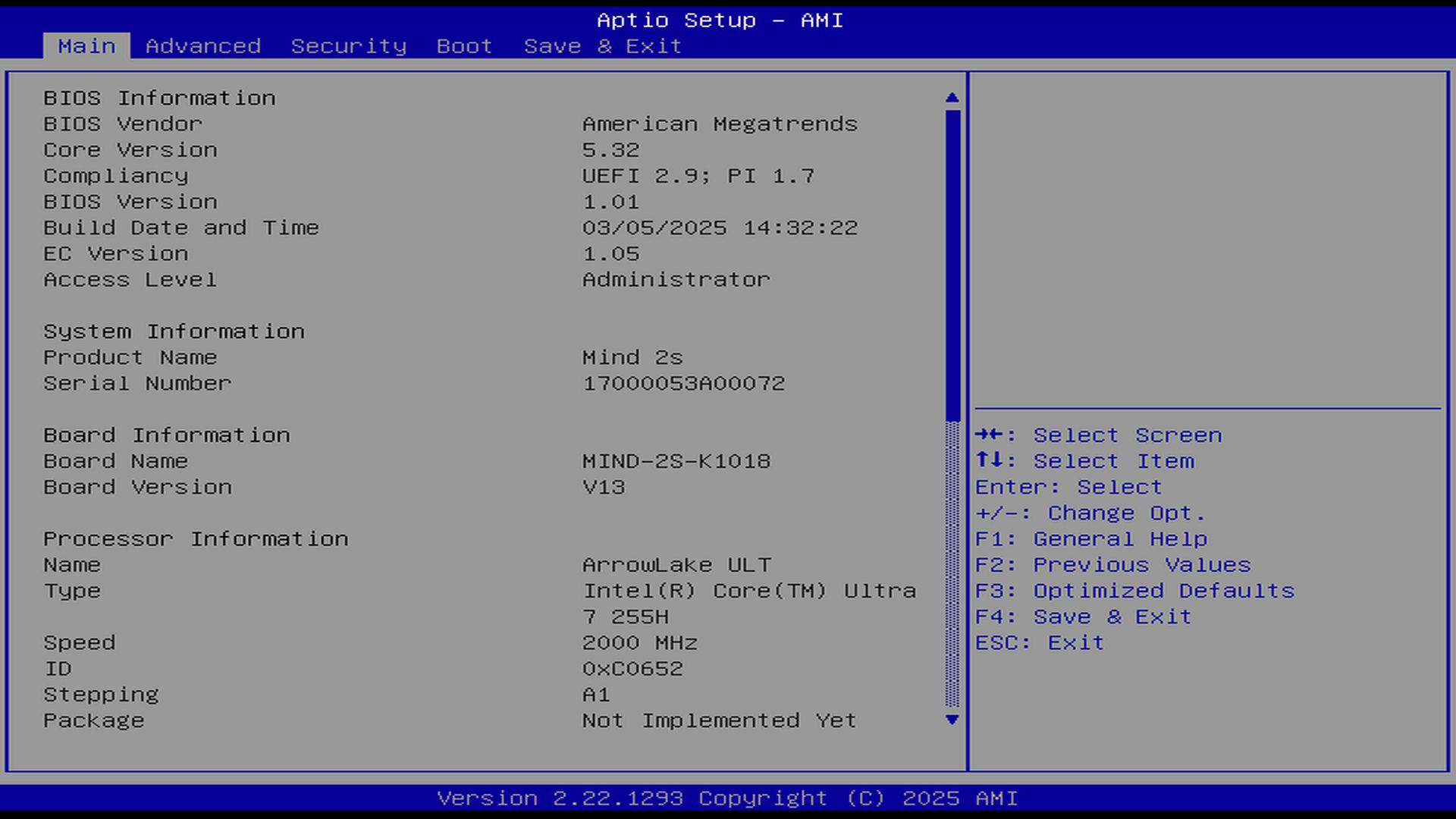1456x819 pixels.
Task: Select the Serial Number value
Action: pyautogui.click(x=683, y=384)
